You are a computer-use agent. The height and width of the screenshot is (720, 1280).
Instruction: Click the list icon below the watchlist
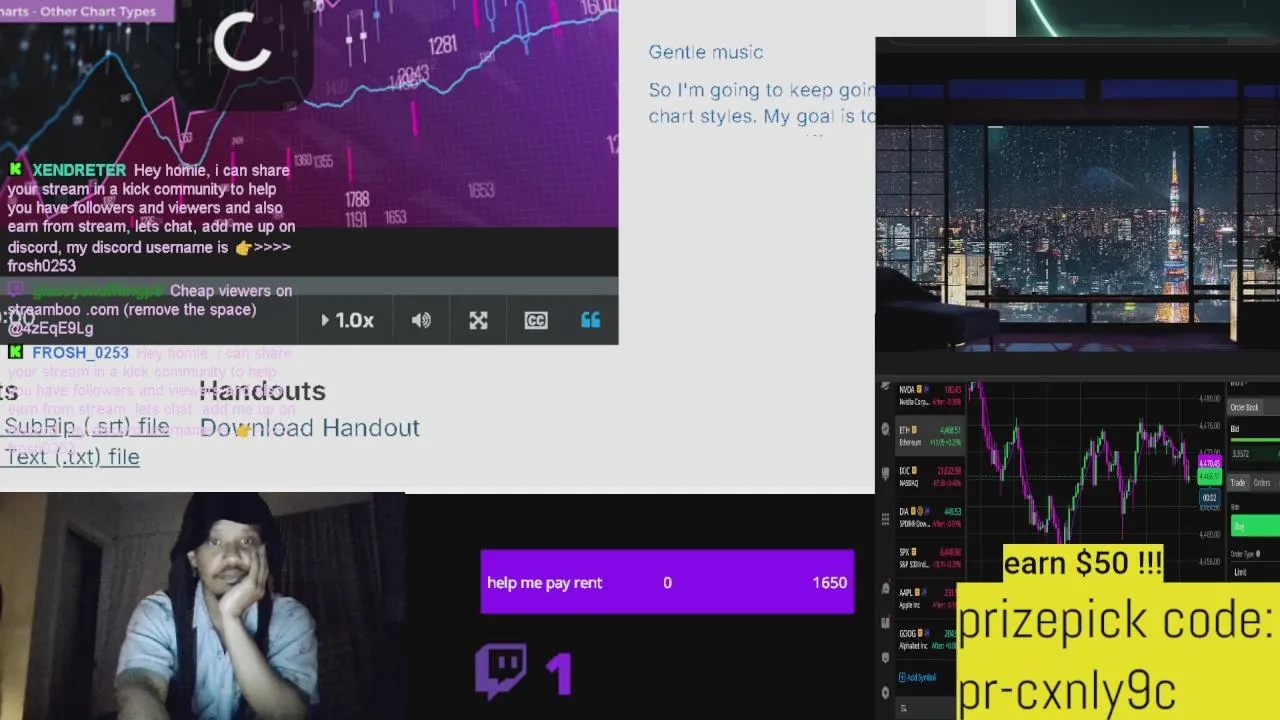click(904, 708)
